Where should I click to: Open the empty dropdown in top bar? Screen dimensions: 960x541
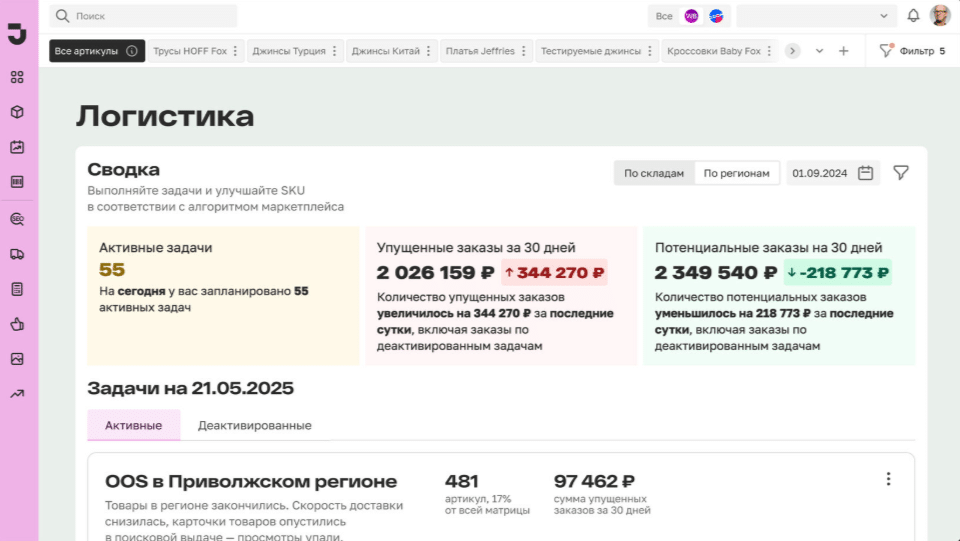coord(817,16)
